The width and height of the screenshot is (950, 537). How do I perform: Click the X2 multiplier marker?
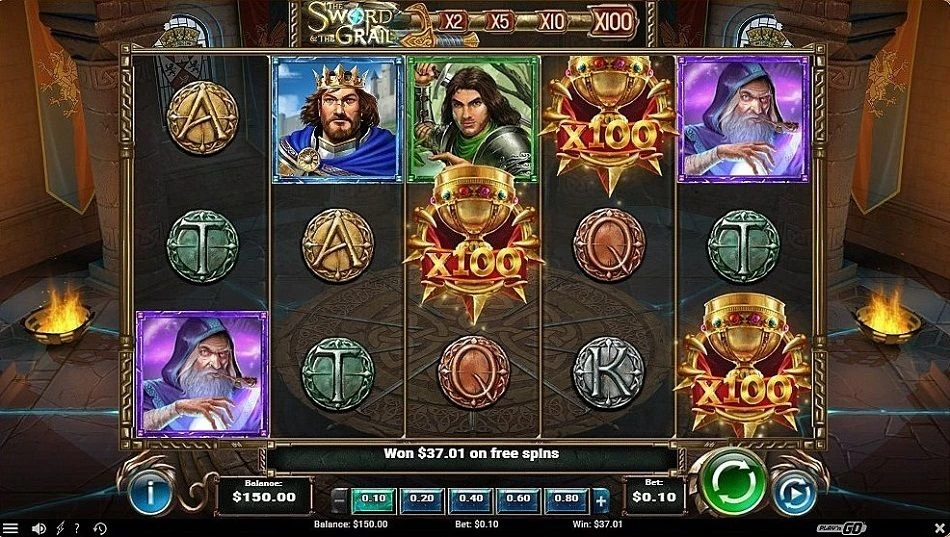(x=453, y=22)
